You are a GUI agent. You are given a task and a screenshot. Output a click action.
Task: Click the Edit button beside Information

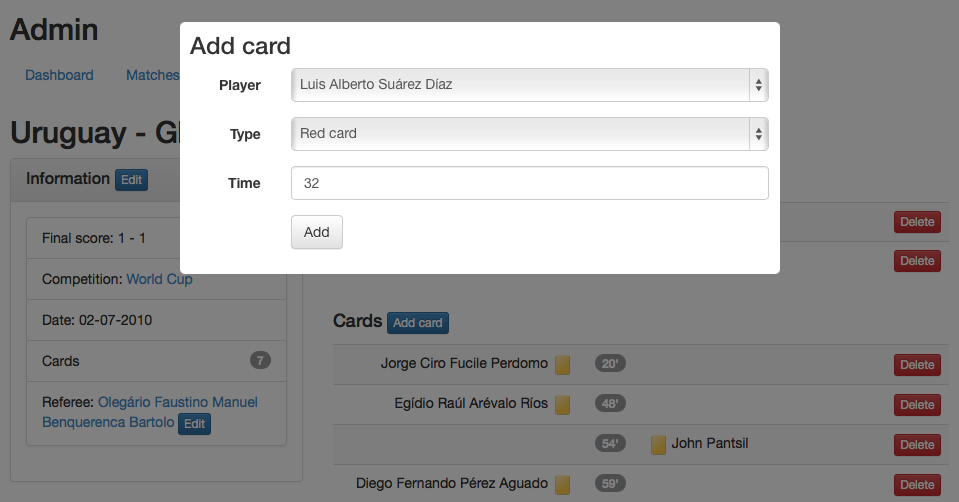[131, 180]
